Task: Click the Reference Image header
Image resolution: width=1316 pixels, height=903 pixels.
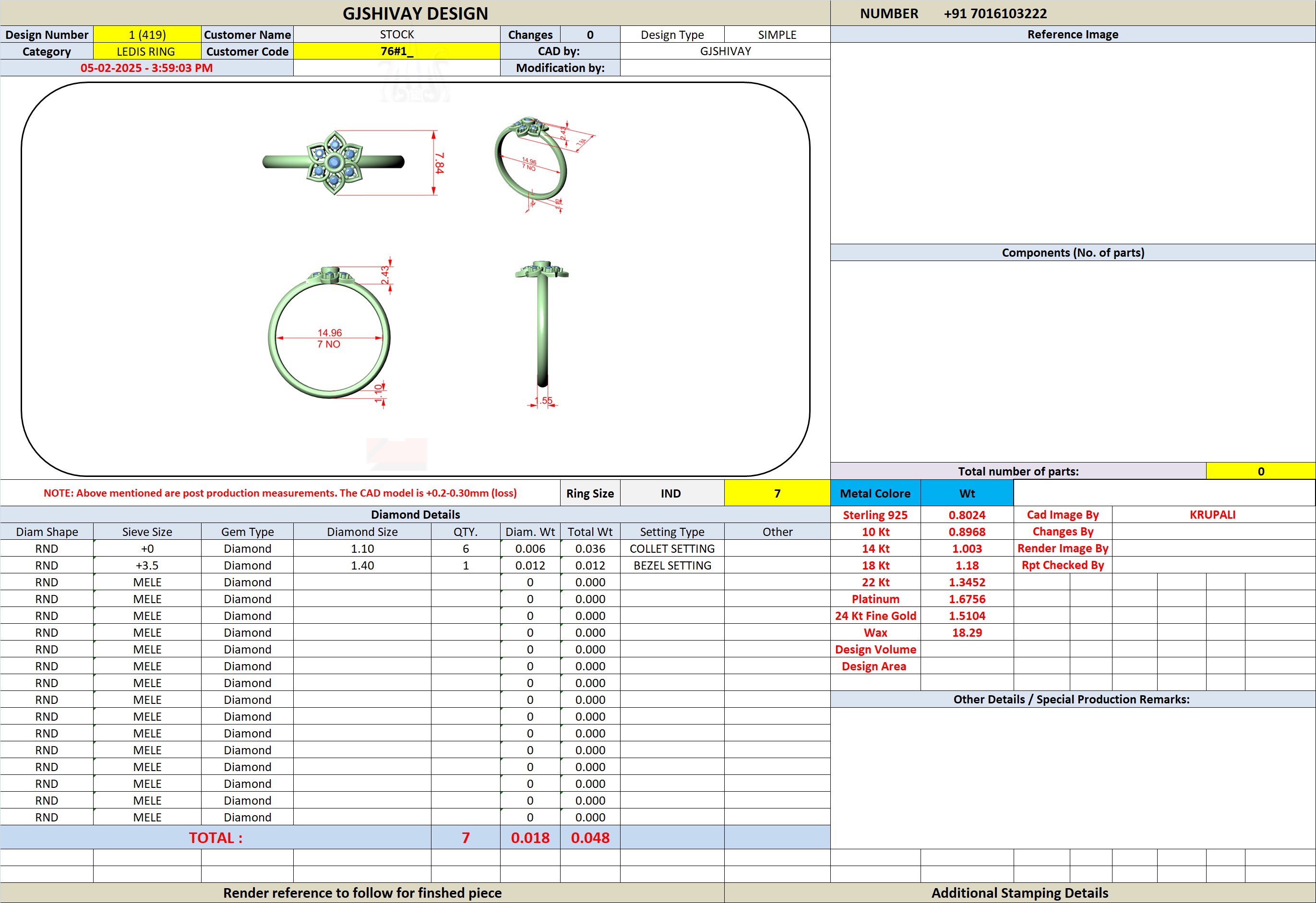Action: pos(1073,35)
